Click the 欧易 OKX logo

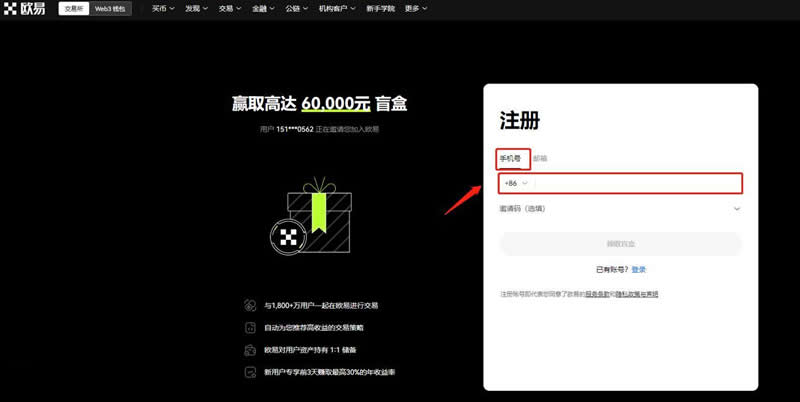click(28, 9)
